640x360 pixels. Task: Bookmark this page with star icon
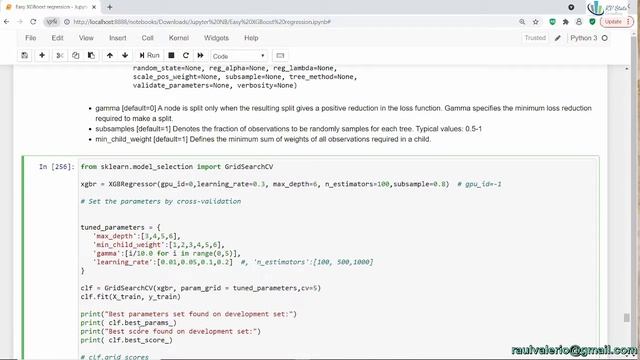point(536,22)
